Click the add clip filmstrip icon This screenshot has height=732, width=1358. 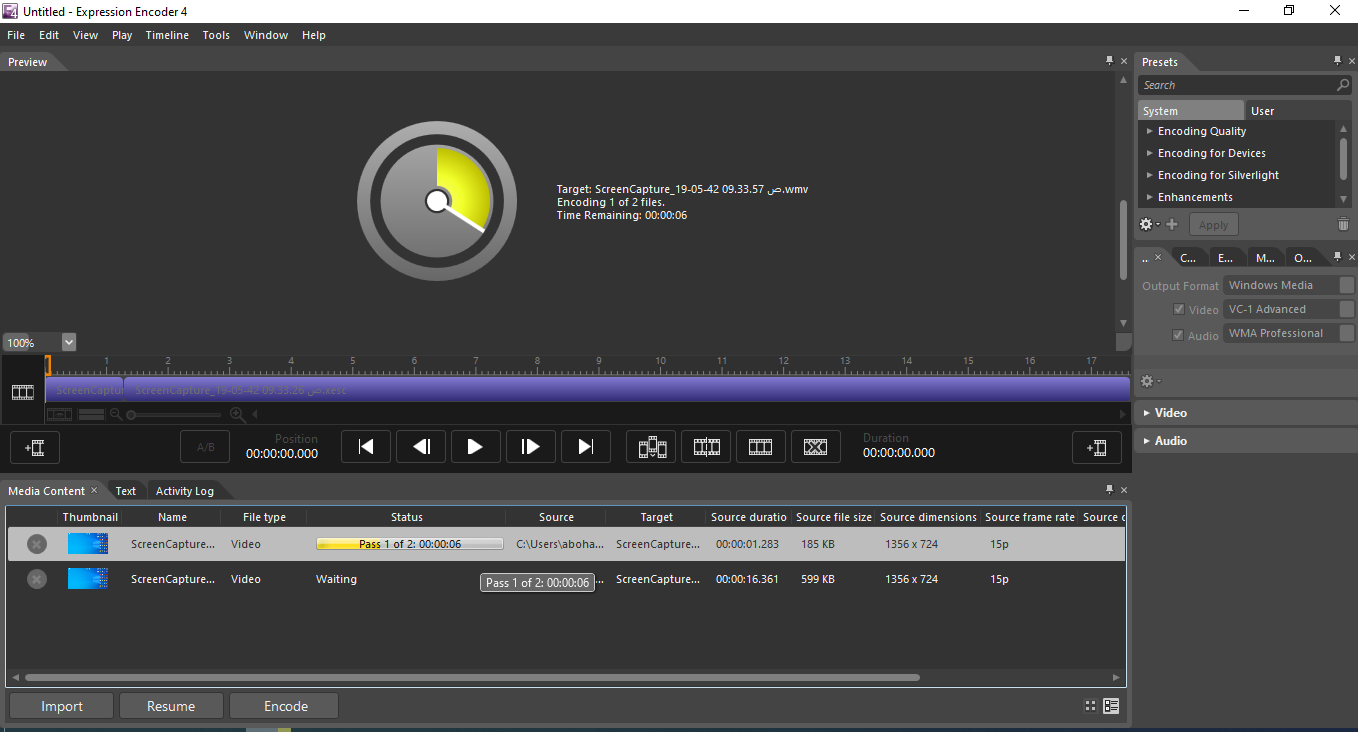(652, 447)
